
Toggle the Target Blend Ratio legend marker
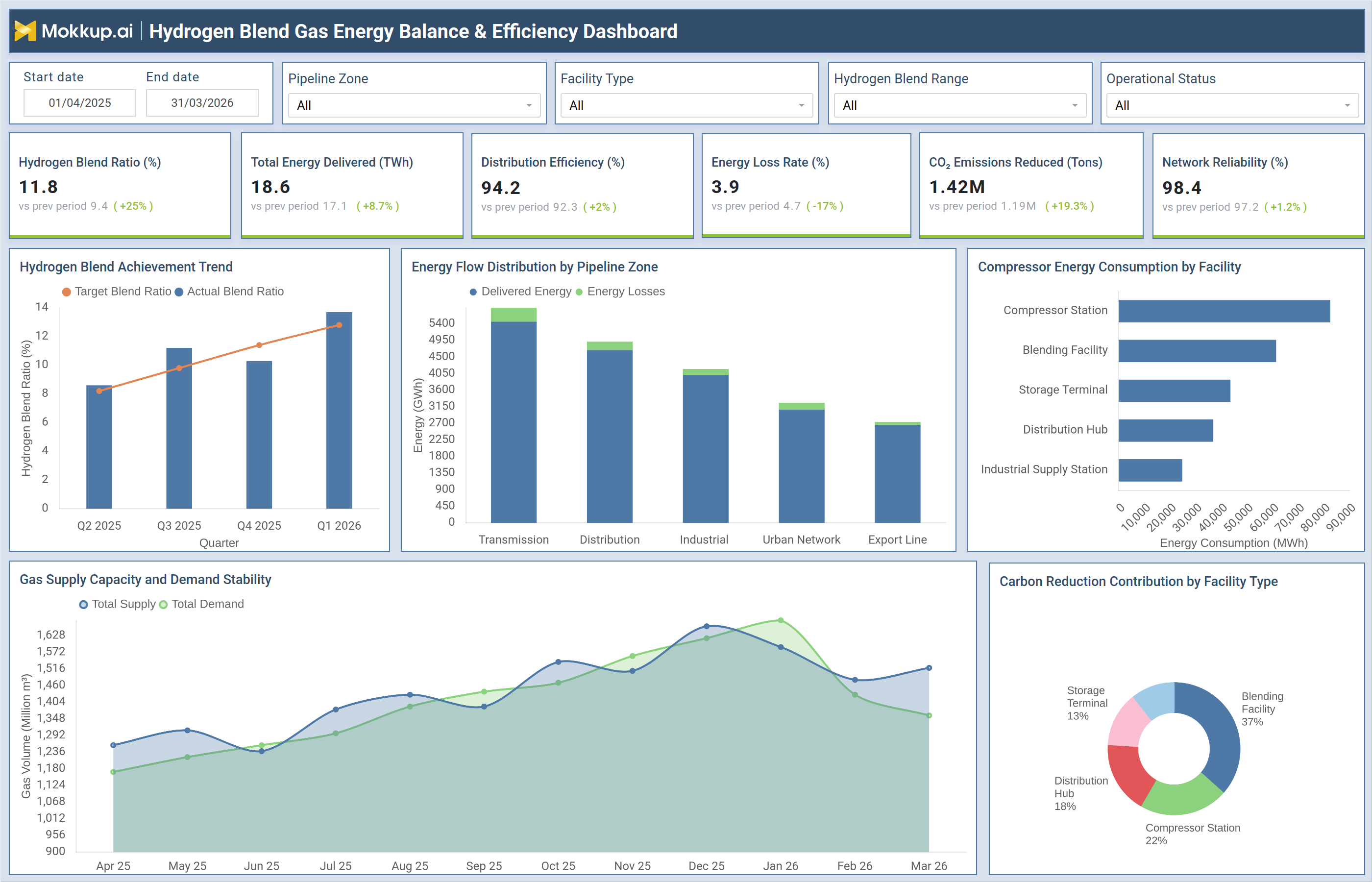pos(67,292)
